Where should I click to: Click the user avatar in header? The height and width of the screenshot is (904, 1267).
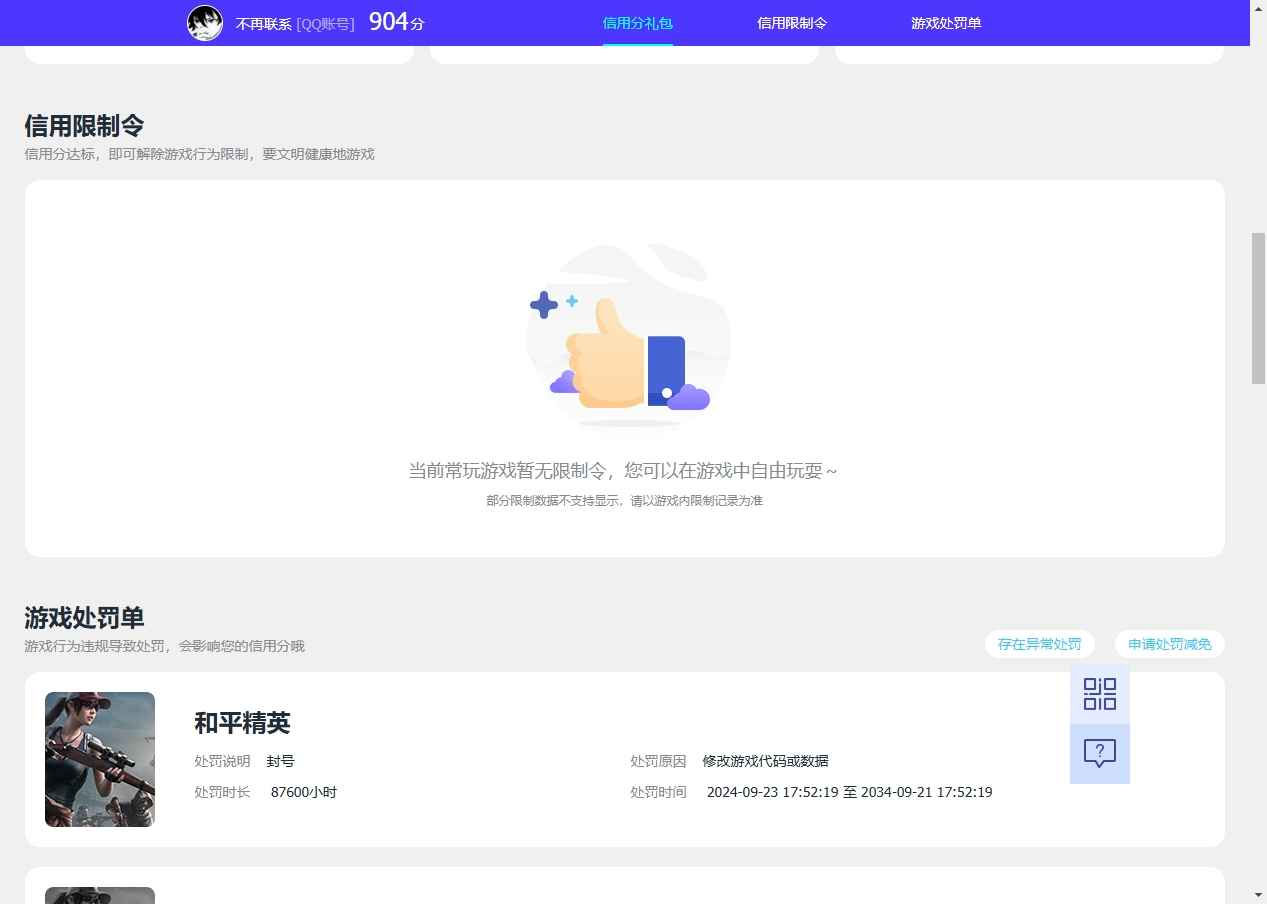tap(205, 22)
